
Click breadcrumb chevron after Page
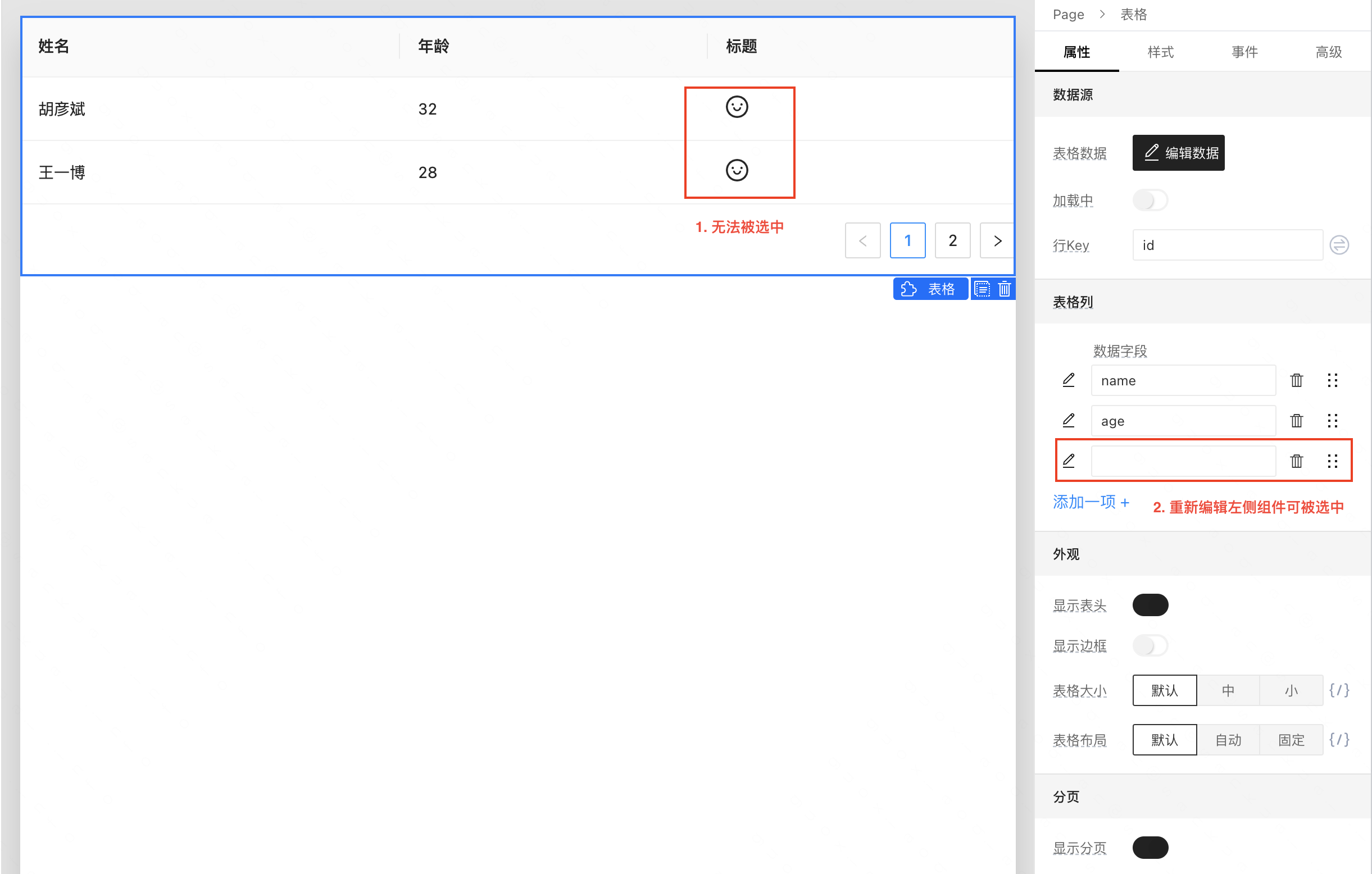pos(1103,14)
